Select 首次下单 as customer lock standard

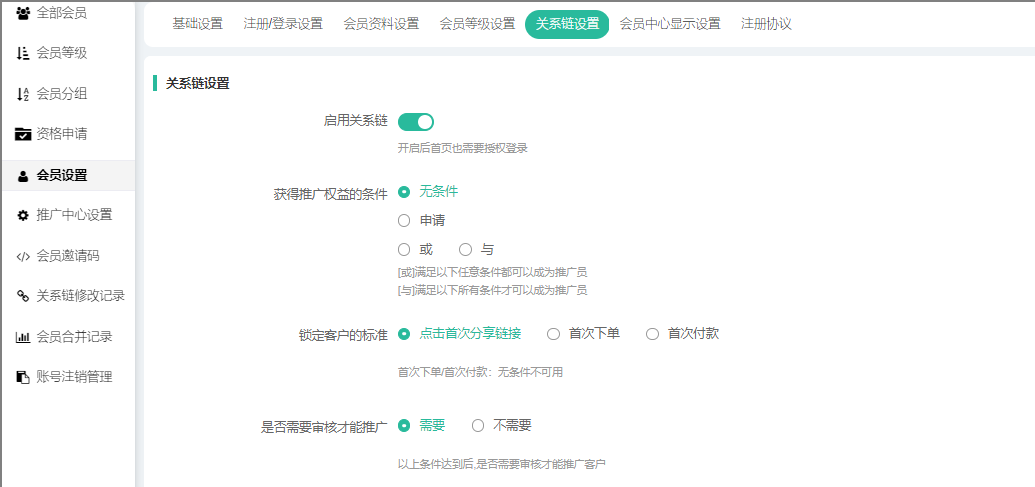[553, 334]
